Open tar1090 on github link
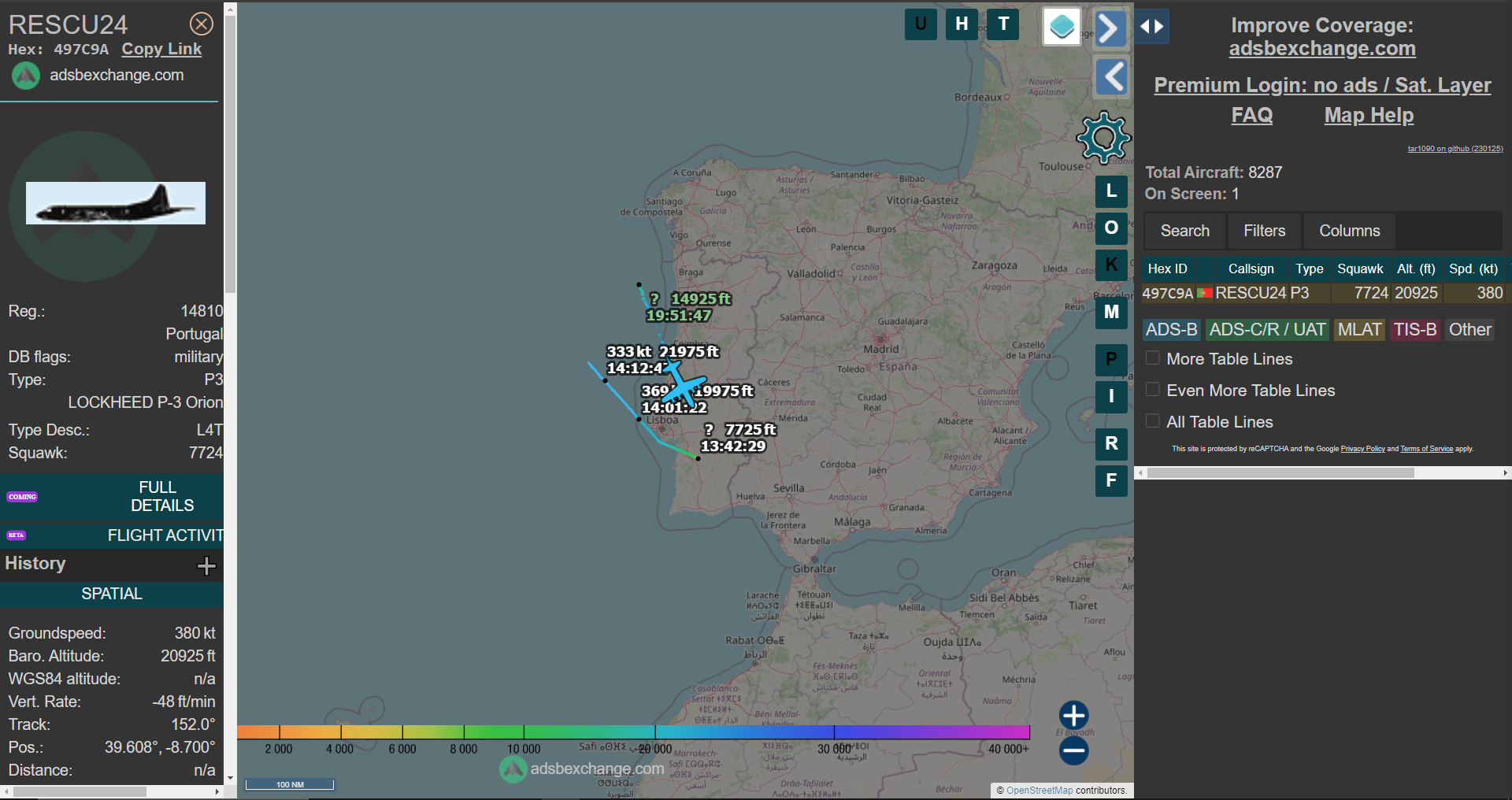This screenshot has height=800, width=1512. (x=1455, y=149)
